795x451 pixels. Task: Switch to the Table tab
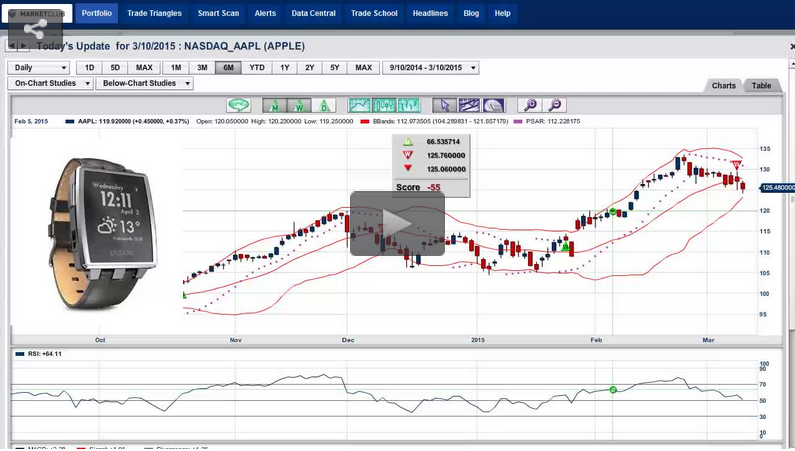click(x=761, y=86)
